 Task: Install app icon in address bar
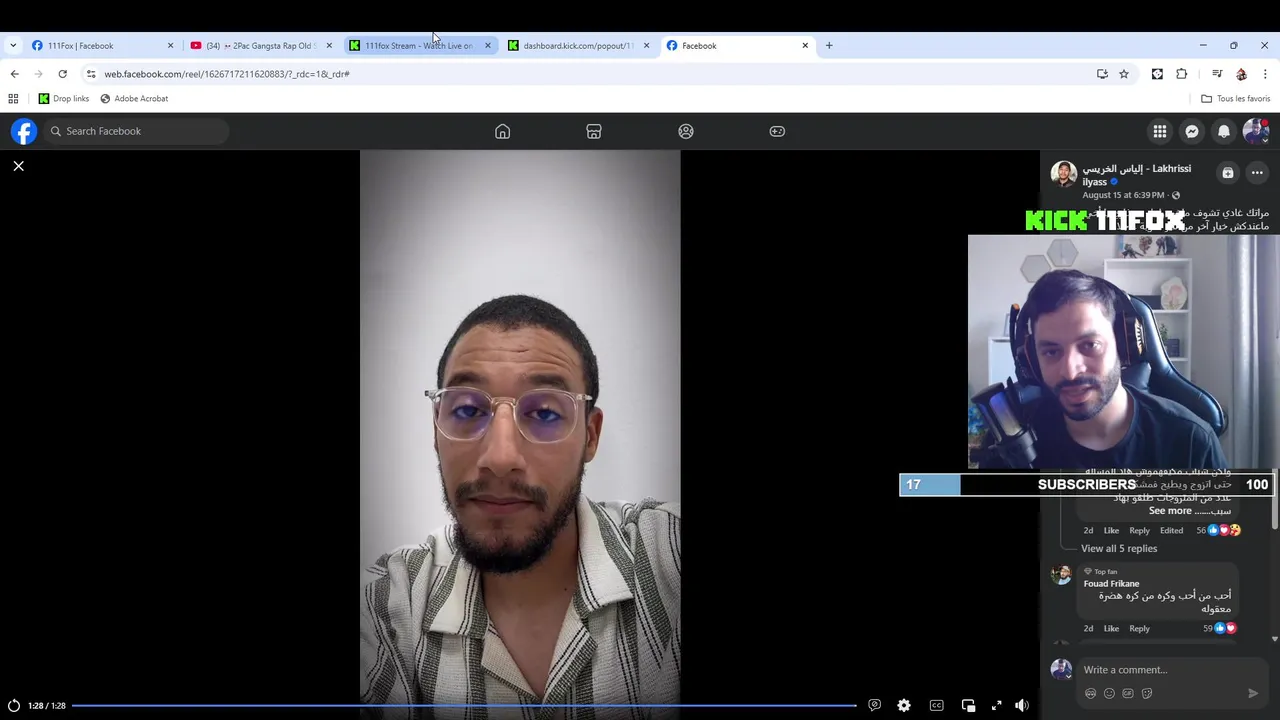[1102, 74]
